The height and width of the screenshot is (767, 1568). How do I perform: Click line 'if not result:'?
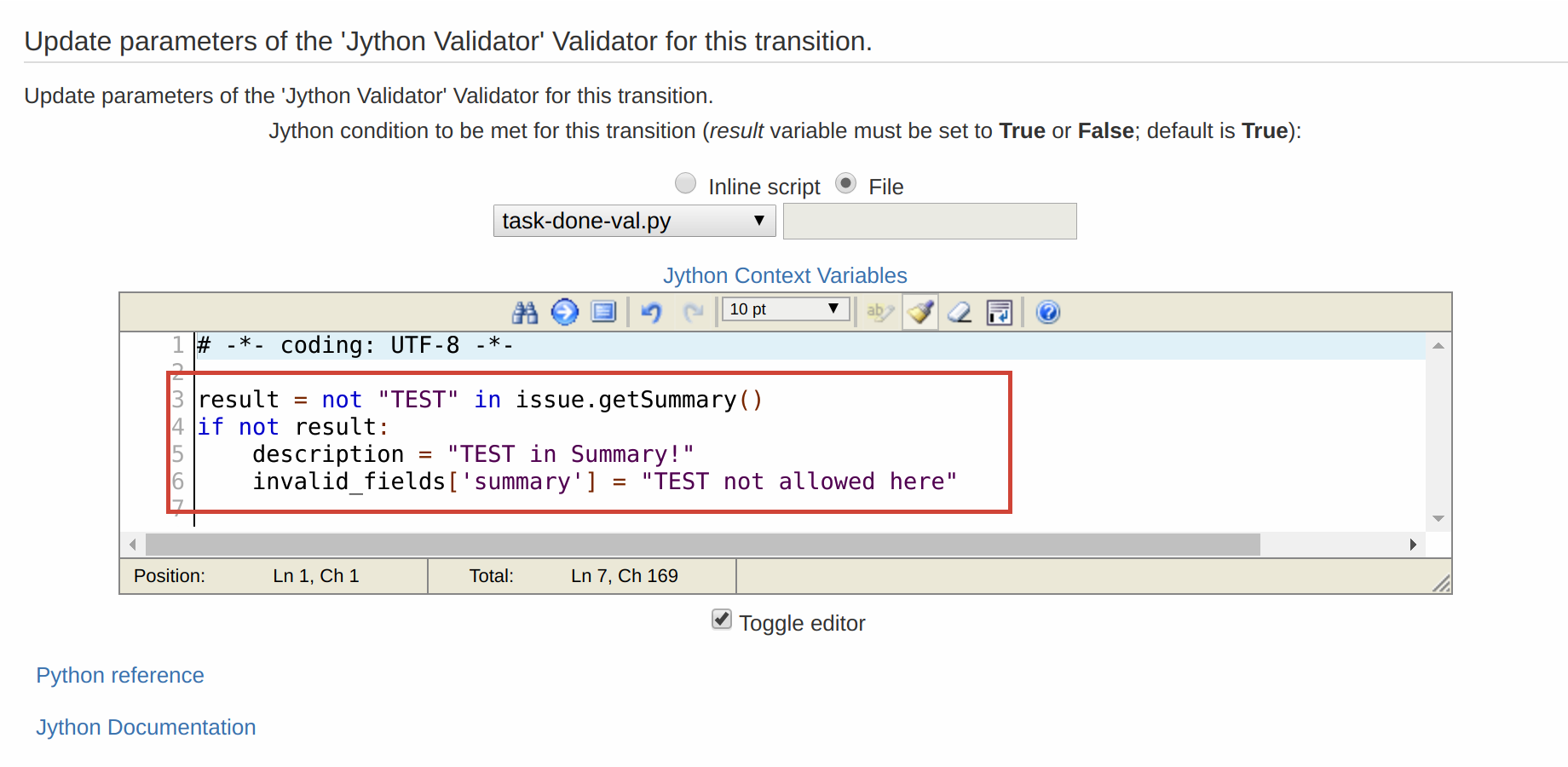pos(293,427)
